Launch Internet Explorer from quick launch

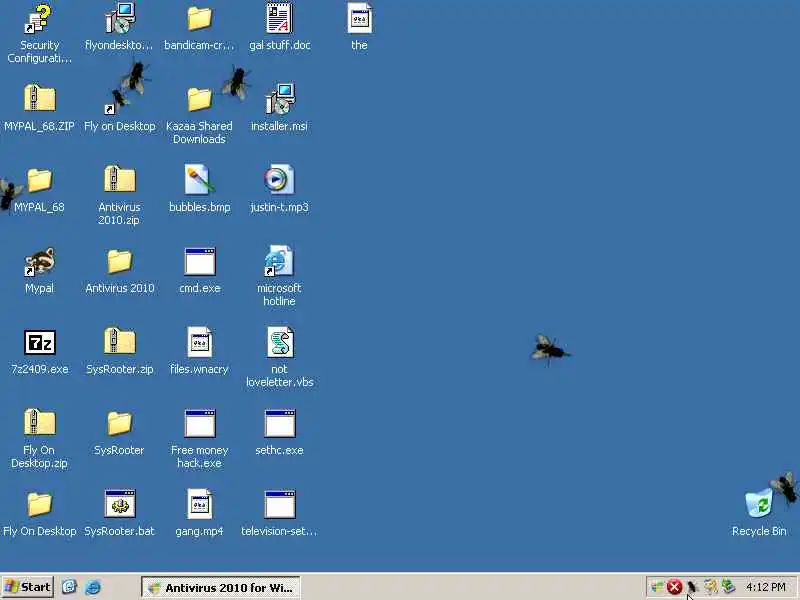tap(93, 587)
